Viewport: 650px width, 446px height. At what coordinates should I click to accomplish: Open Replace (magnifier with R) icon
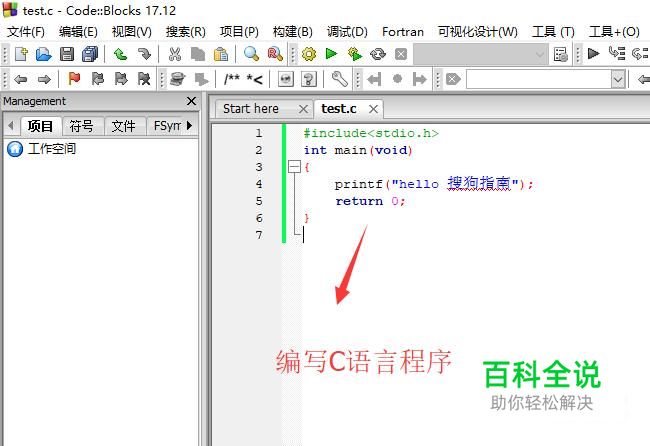tap(275, 54)
